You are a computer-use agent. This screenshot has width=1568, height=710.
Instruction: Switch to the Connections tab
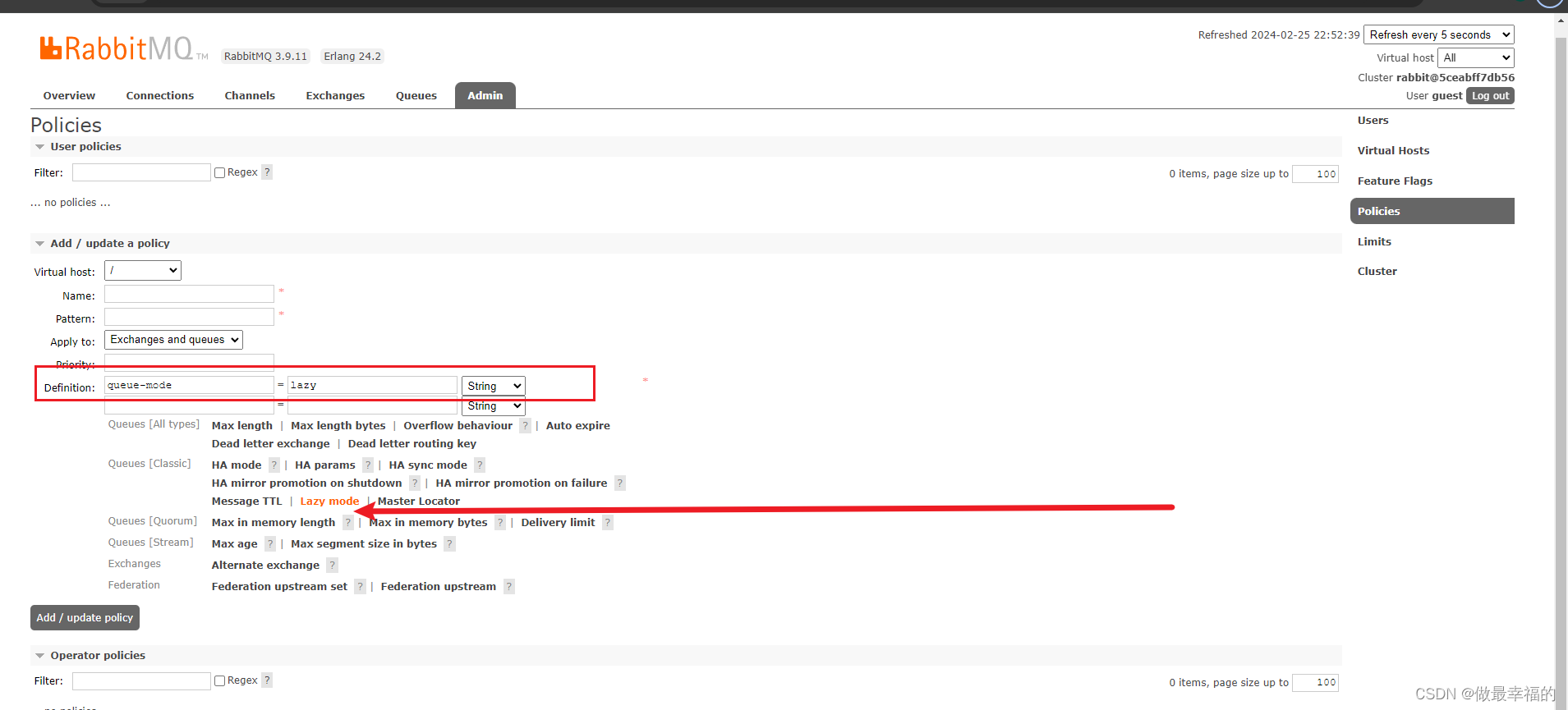pos(160,96)
